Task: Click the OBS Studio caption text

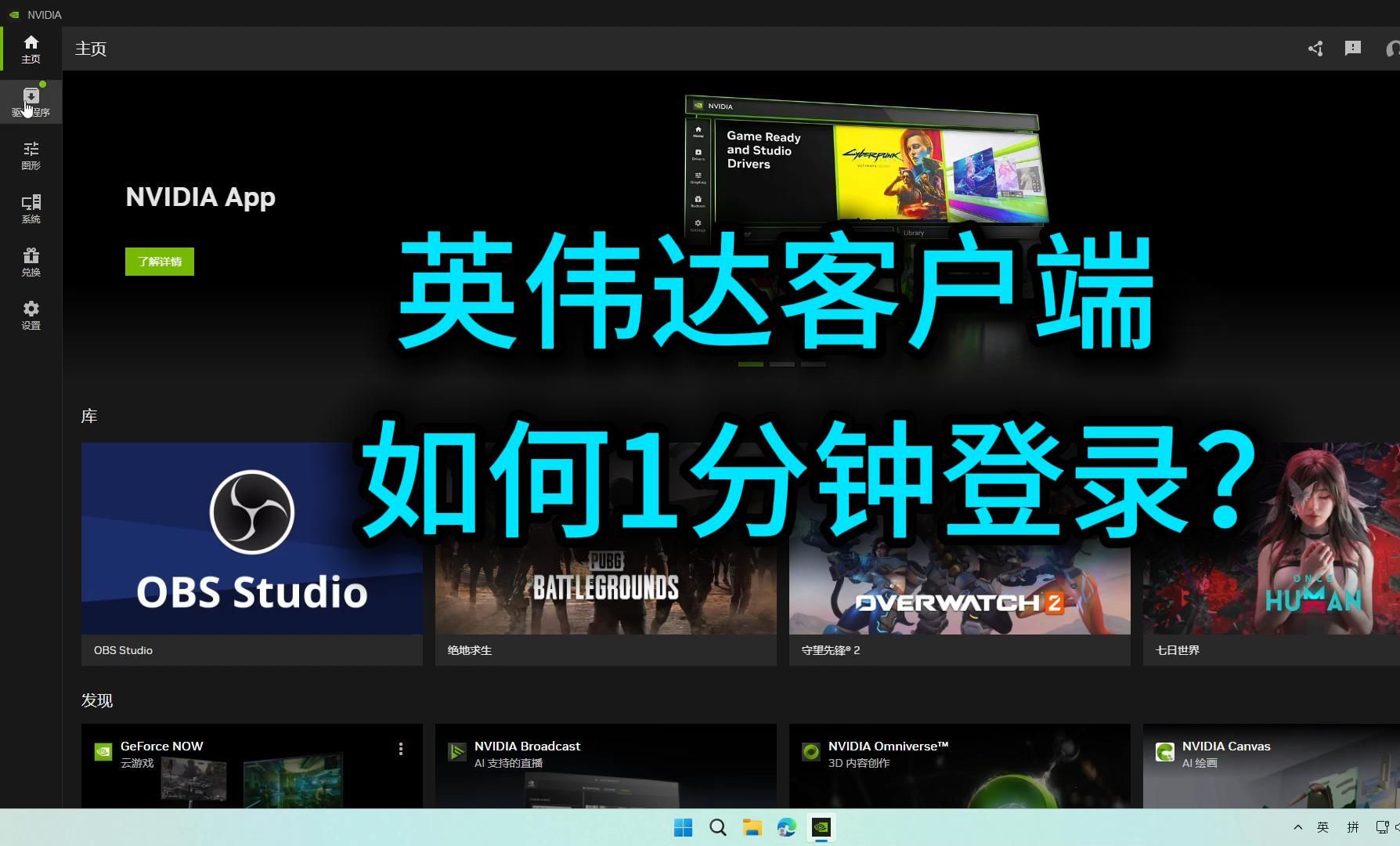Action: coord(123,650)
